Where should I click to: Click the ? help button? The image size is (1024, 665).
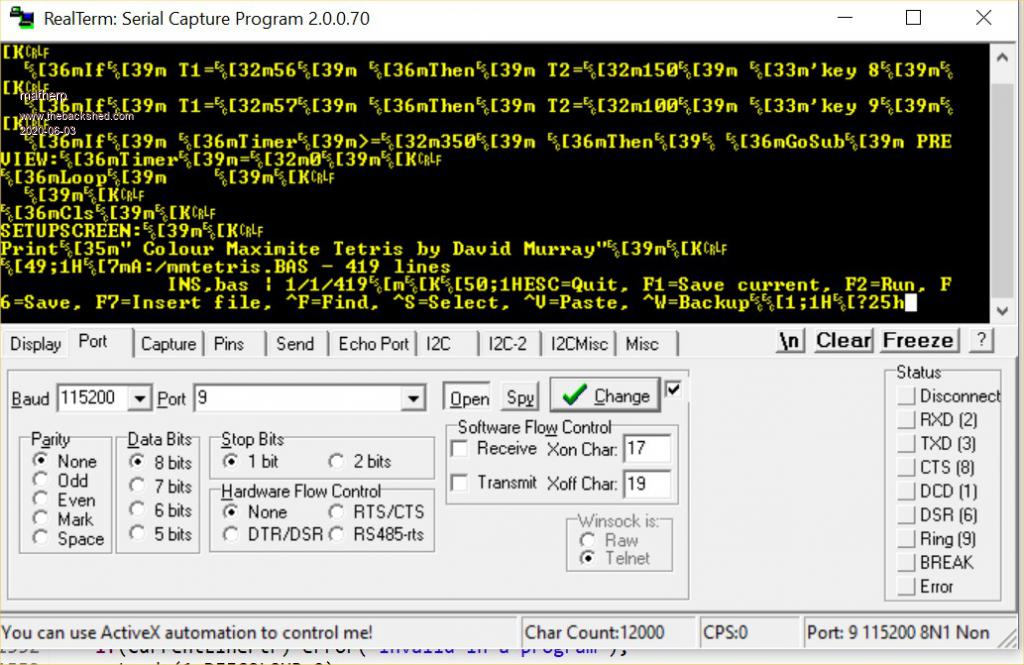(x=982, y=341)
